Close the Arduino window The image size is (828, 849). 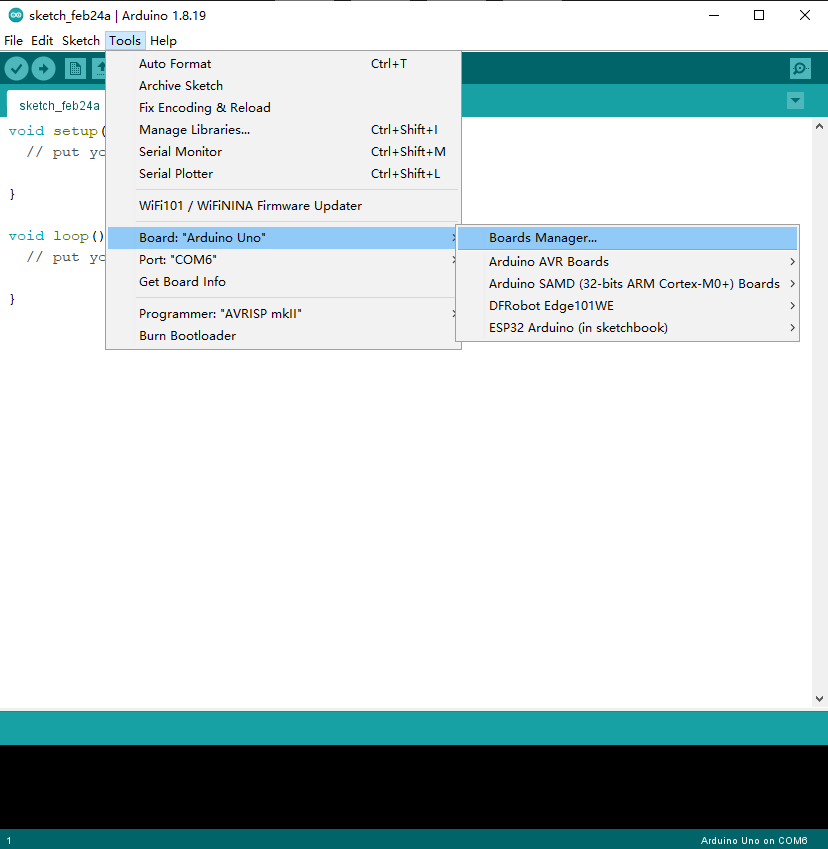pos(805,15)
